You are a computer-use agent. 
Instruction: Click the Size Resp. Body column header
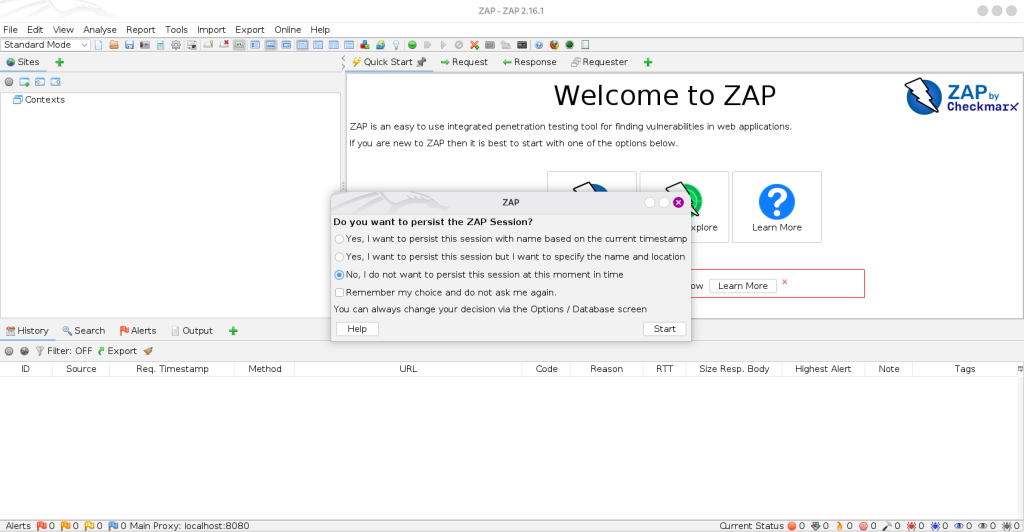pyautogui.click(x=734, y=369)
